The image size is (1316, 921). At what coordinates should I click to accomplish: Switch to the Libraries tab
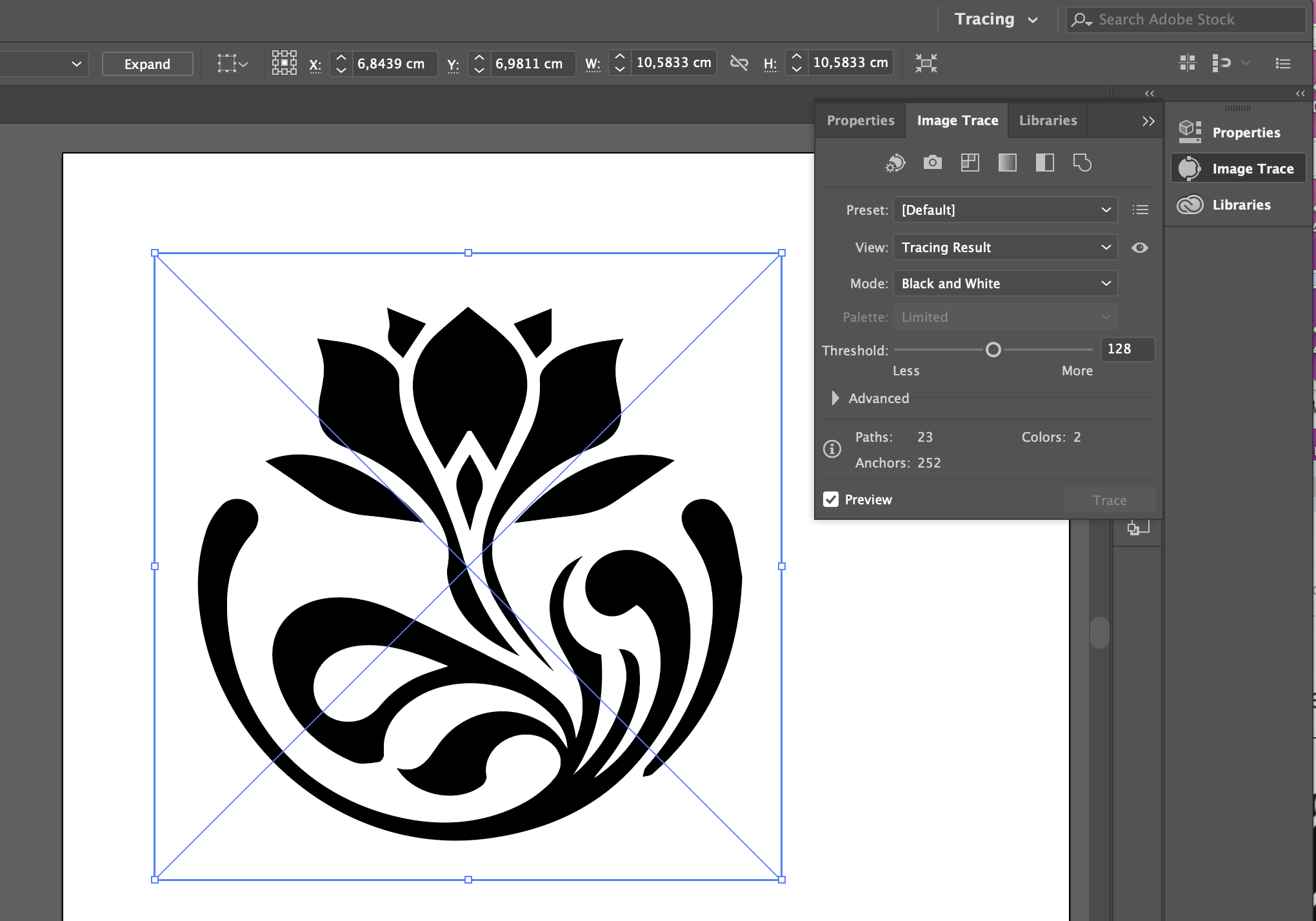click(x=1048, y=121)
